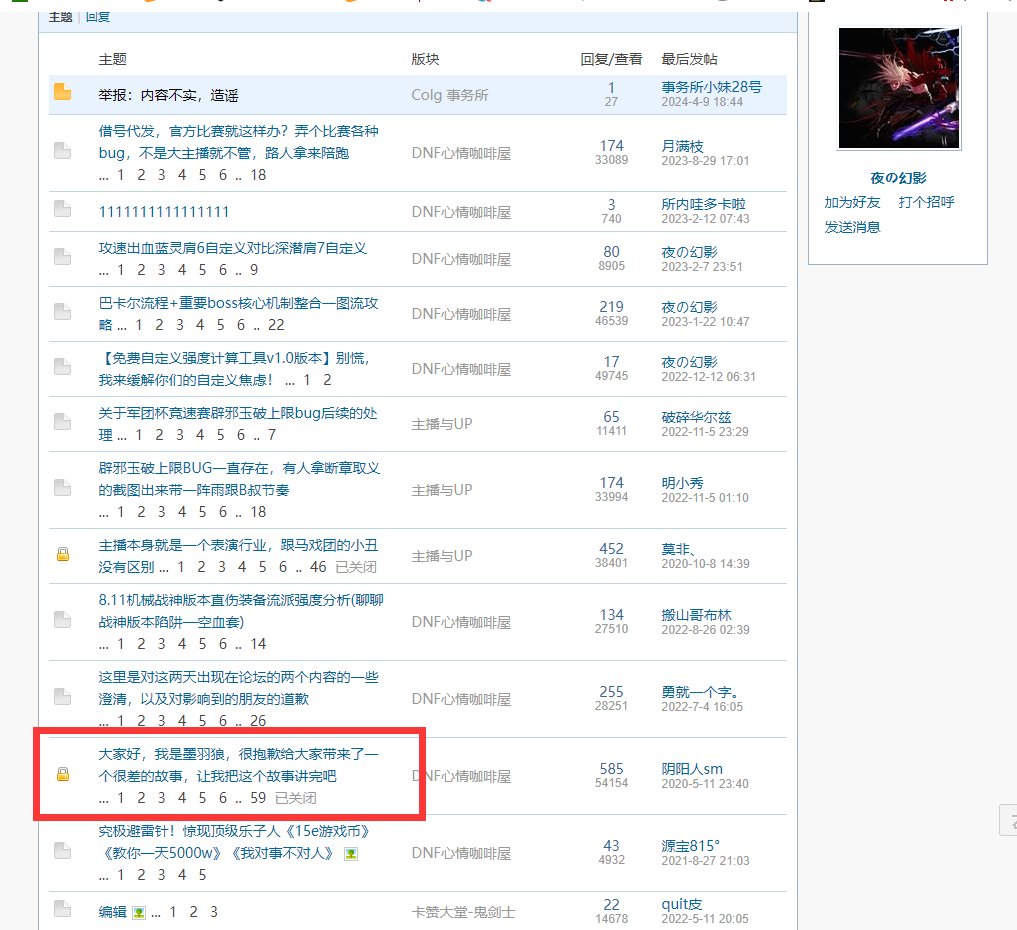Click 打个招呼 to greet user
Image resolution: width=1017 pixels, height=930 pixels.
[926, 202]
